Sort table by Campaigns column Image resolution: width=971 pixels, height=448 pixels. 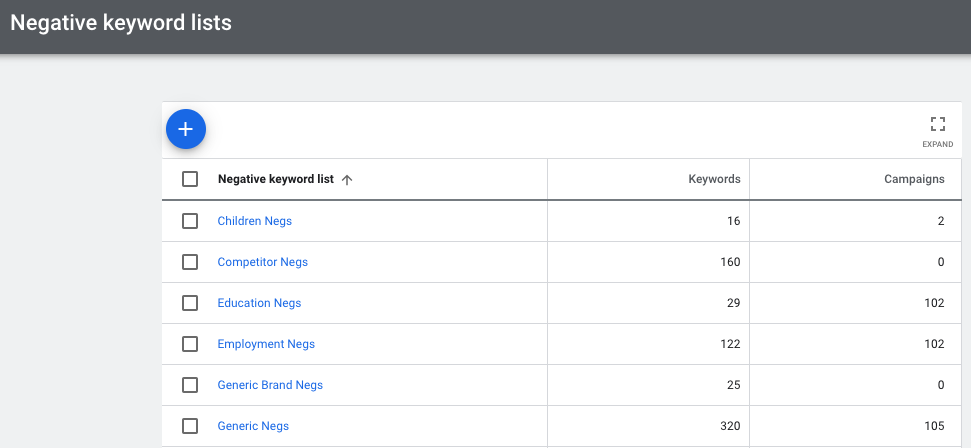914,180
